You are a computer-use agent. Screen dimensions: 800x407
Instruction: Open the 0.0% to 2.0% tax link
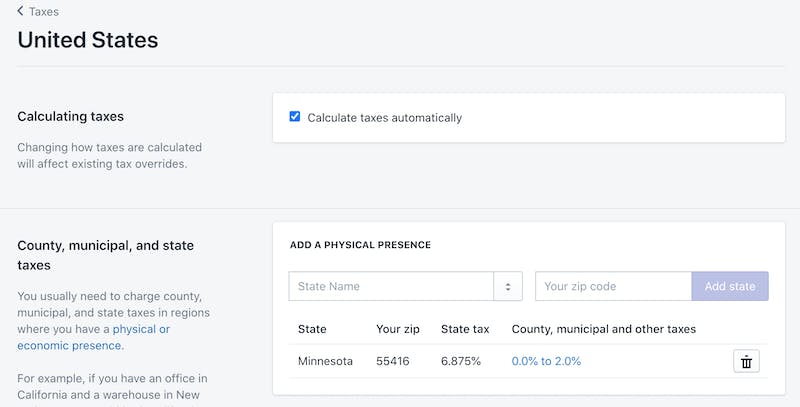click(546, 361)
